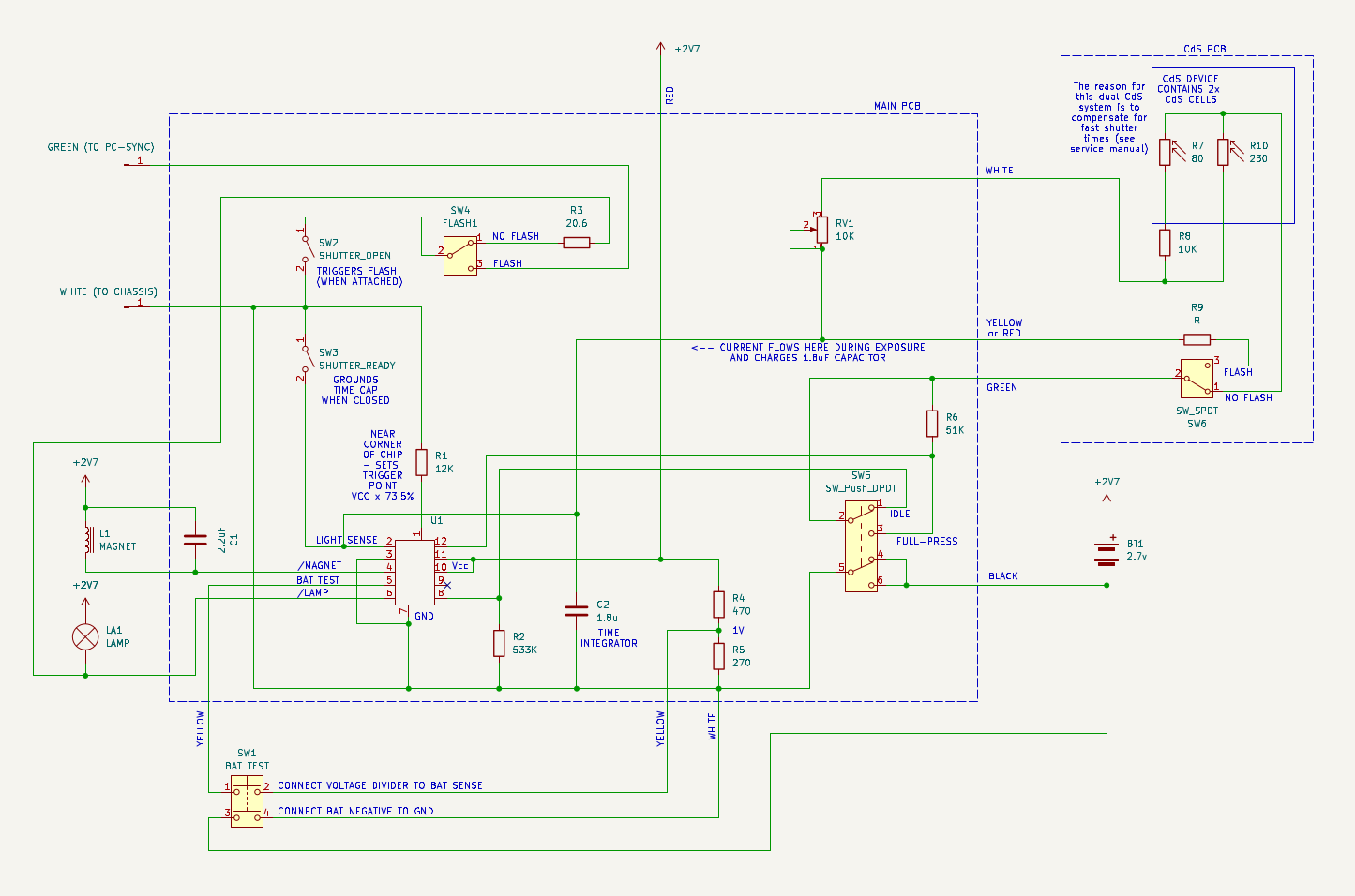Select the R10 CdS cell resistor

coord(1223,152)
